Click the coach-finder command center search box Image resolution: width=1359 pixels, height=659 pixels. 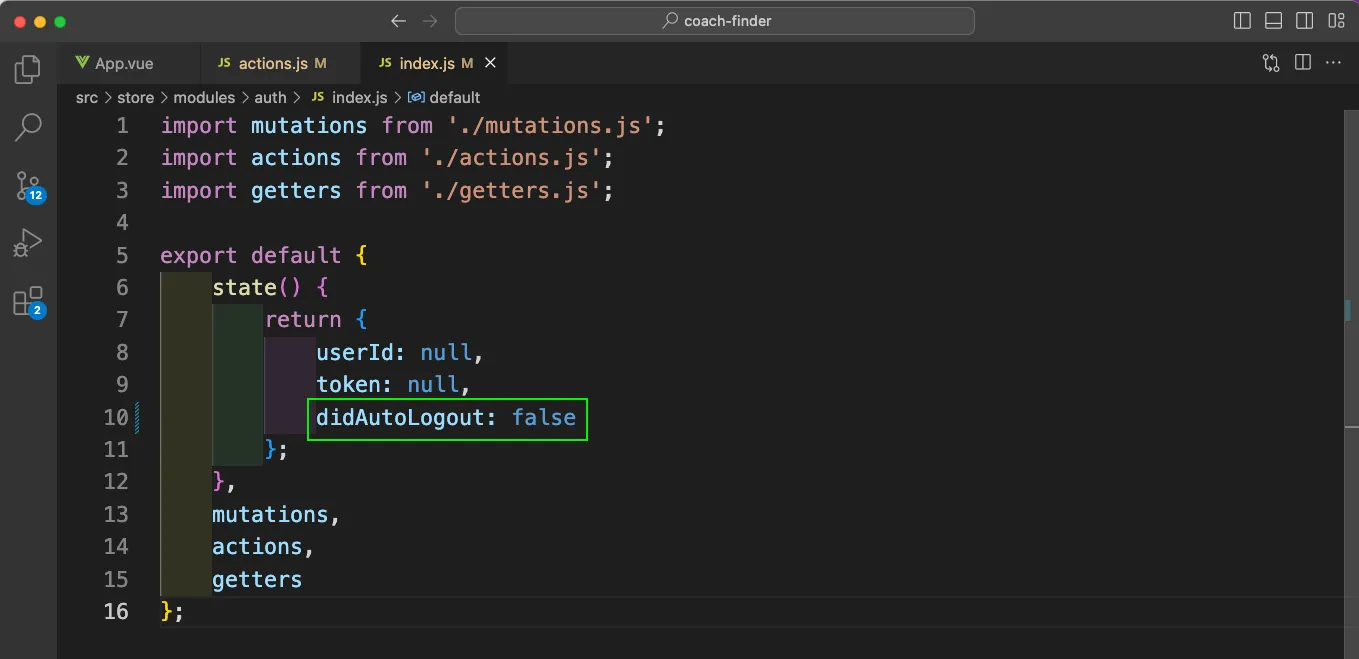coord(715,21)
